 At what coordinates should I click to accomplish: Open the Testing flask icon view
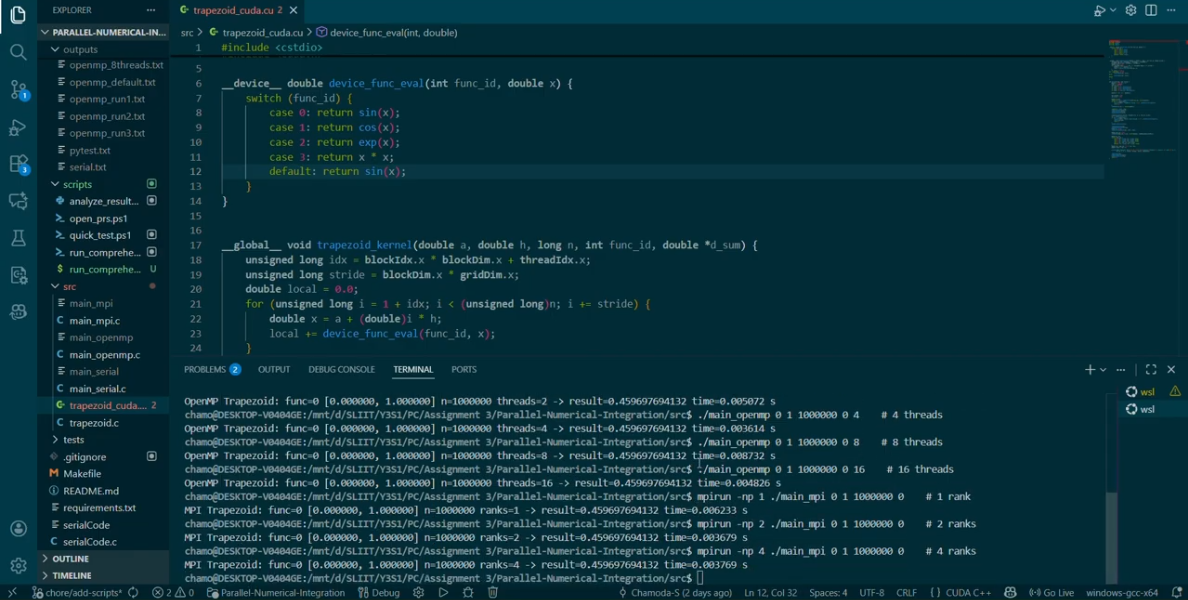pyautogui.click(x=18, y=238)
